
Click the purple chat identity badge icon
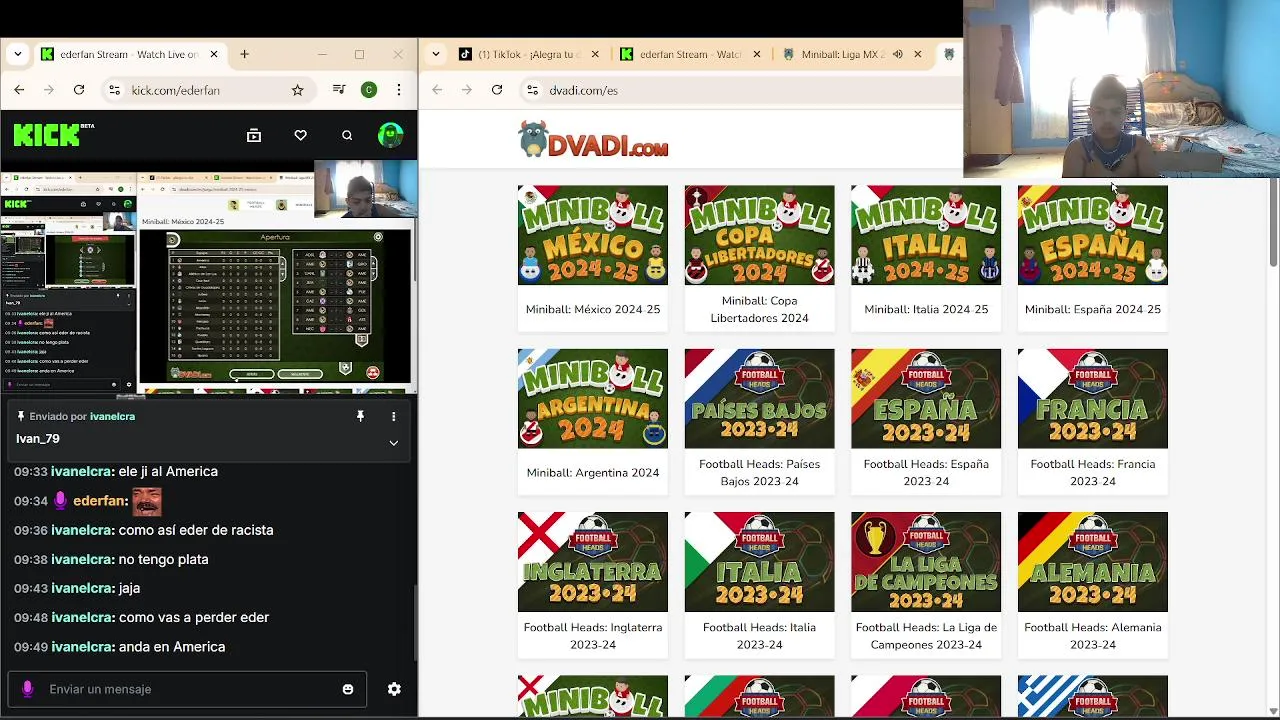click(x=28, y=689)
